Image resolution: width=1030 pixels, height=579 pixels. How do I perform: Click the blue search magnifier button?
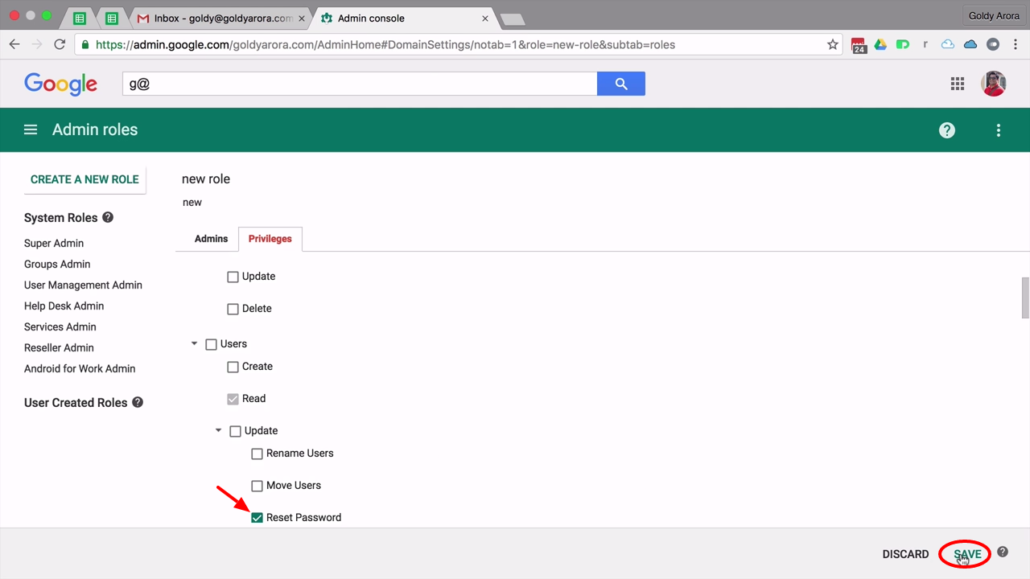(x=621, y=83)
